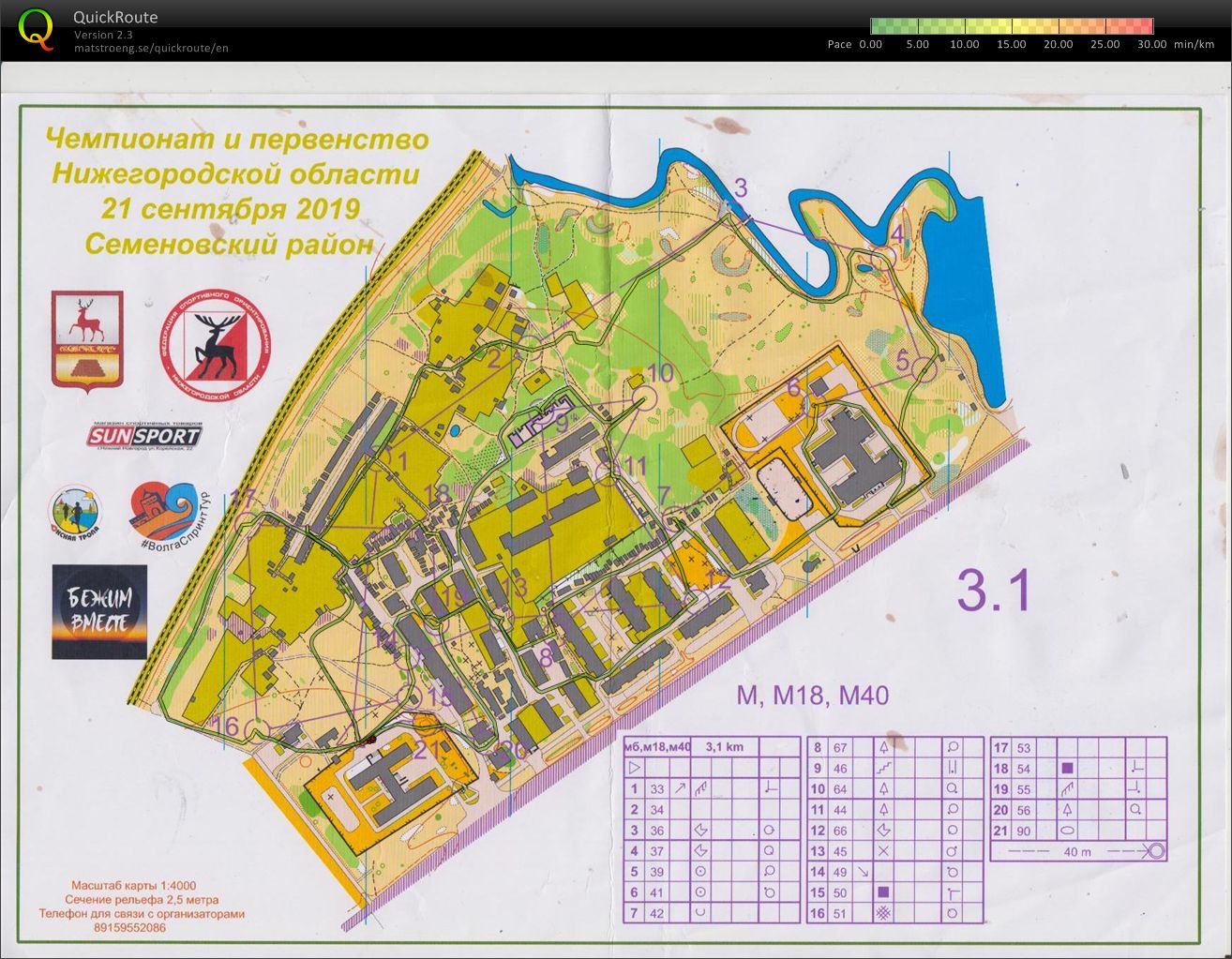This screenshot has width=1232, height=959.
Task: Click the round Окская тропа runner logo
Action: [75, 516]
